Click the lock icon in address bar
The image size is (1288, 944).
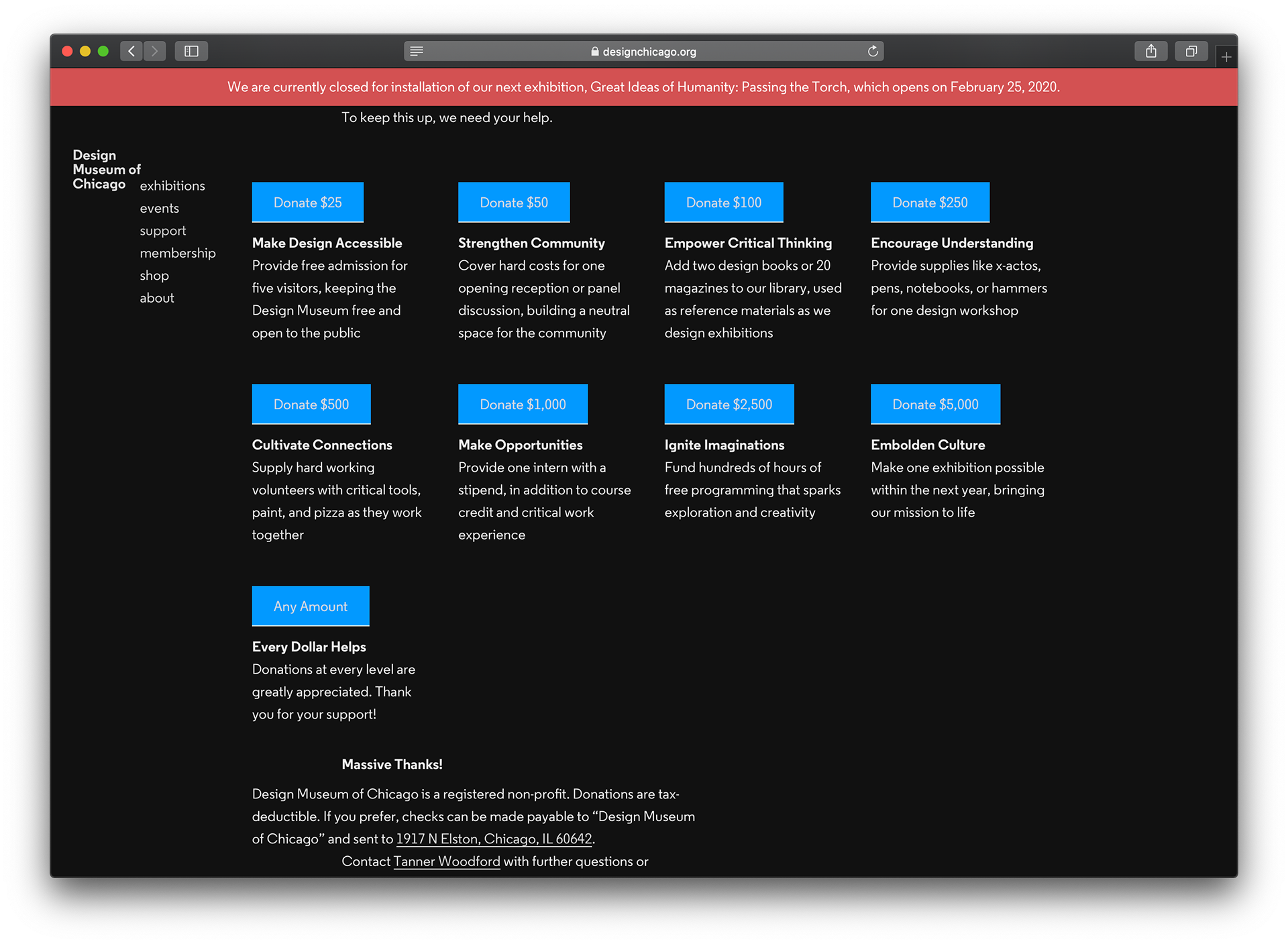[594, 52]
